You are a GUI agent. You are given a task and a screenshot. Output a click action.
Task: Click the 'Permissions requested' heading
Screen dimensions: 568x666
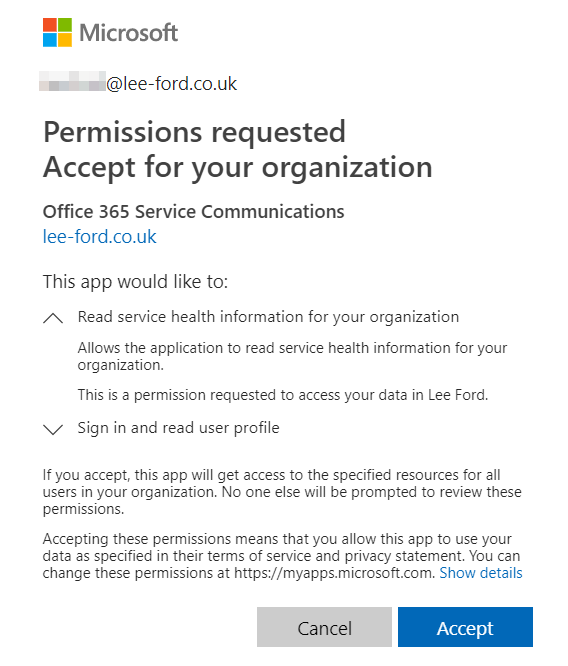click(x=195, y=132)
